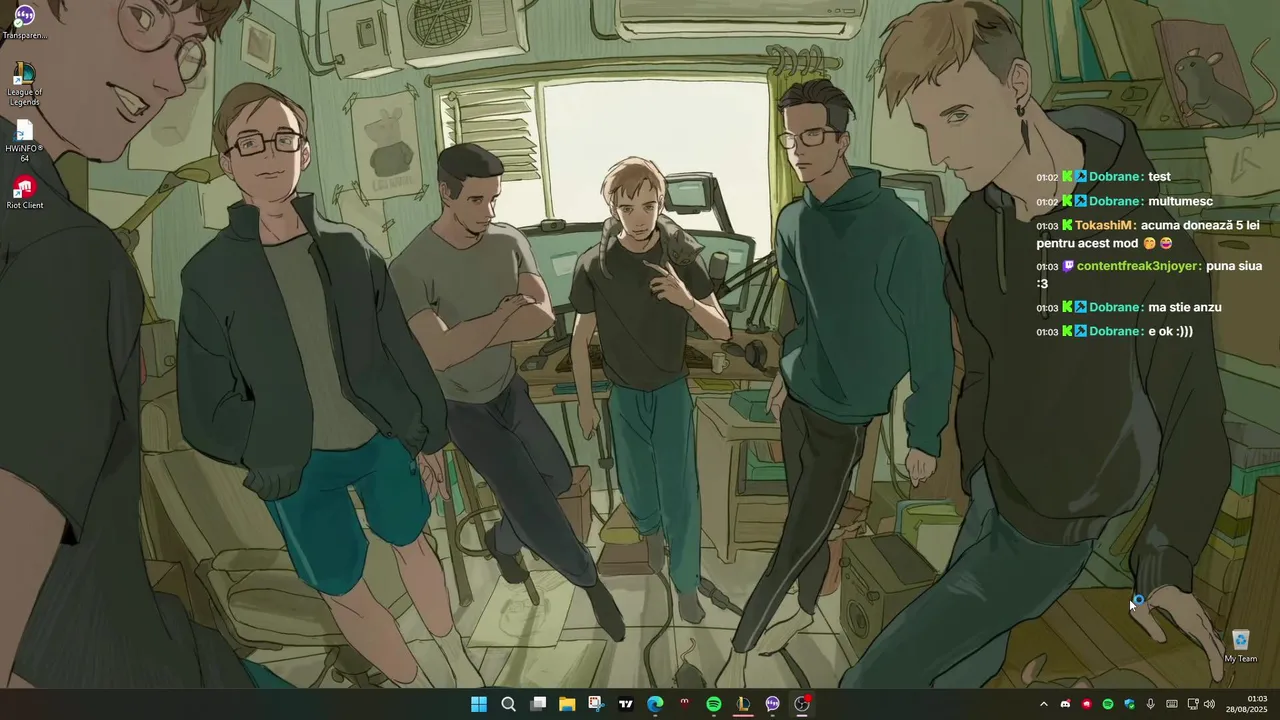Open the dark red heart-shaped taskbar app
The height and width of the screenshot is (720, 1280).
[685, 704]
